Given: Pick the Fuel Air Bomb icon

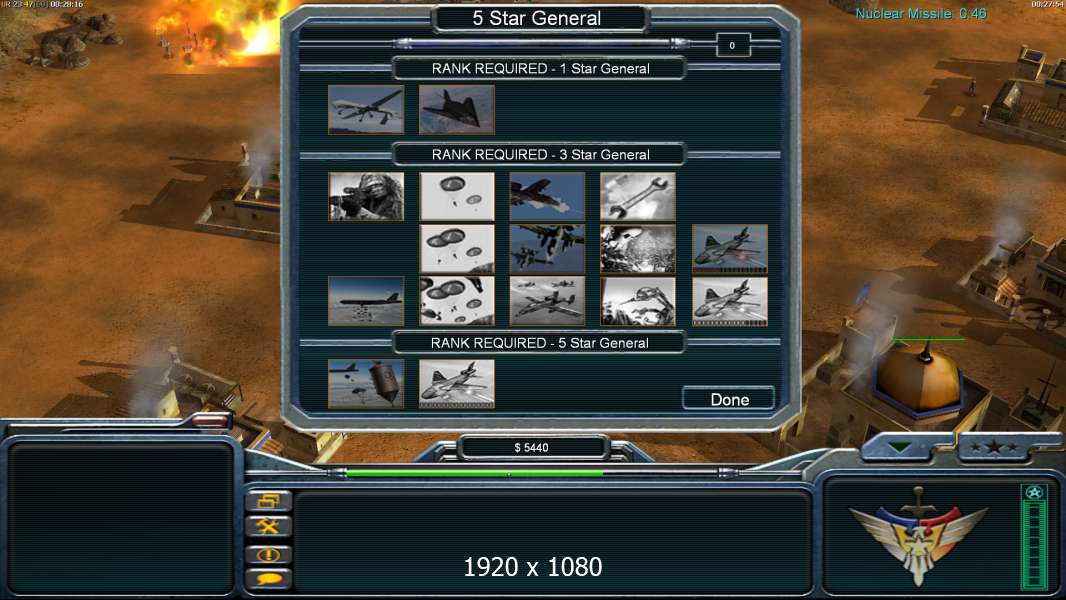Looking at the screenshot, I should coord(366,384).
